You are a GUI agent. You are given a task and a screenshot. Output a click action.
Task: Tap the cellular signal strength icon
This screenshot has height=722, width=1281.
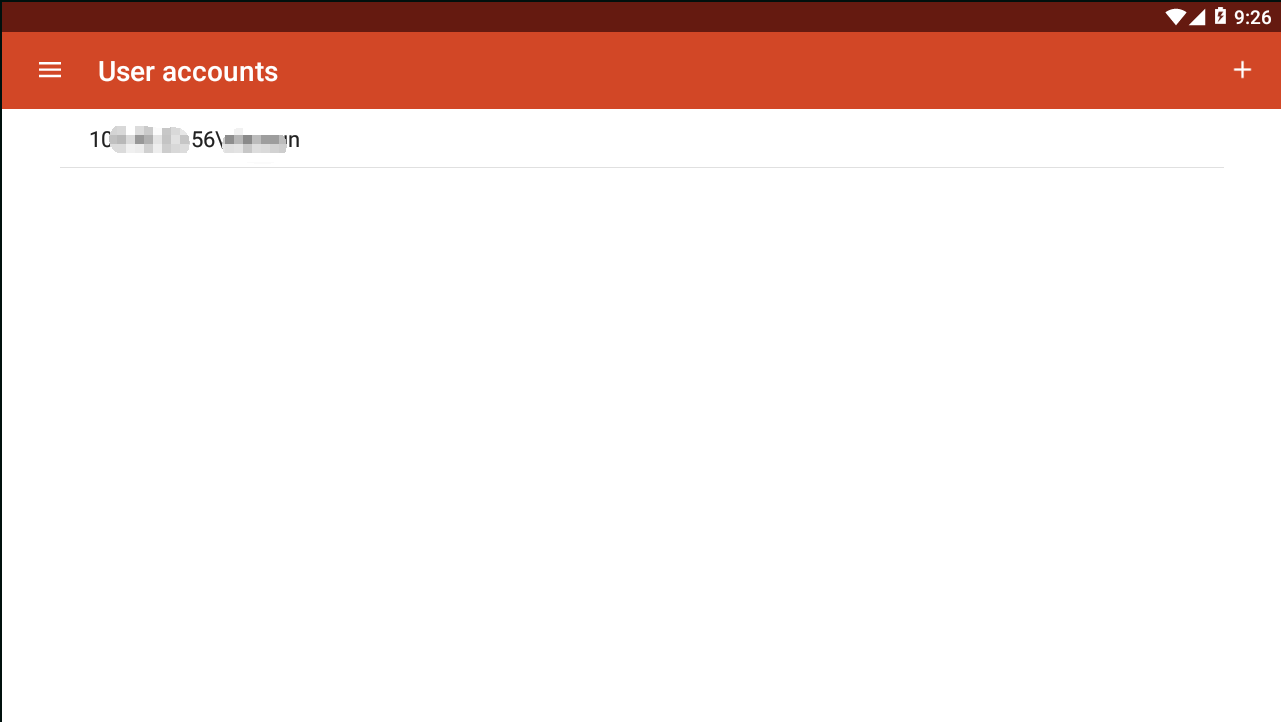[1198, 16]
